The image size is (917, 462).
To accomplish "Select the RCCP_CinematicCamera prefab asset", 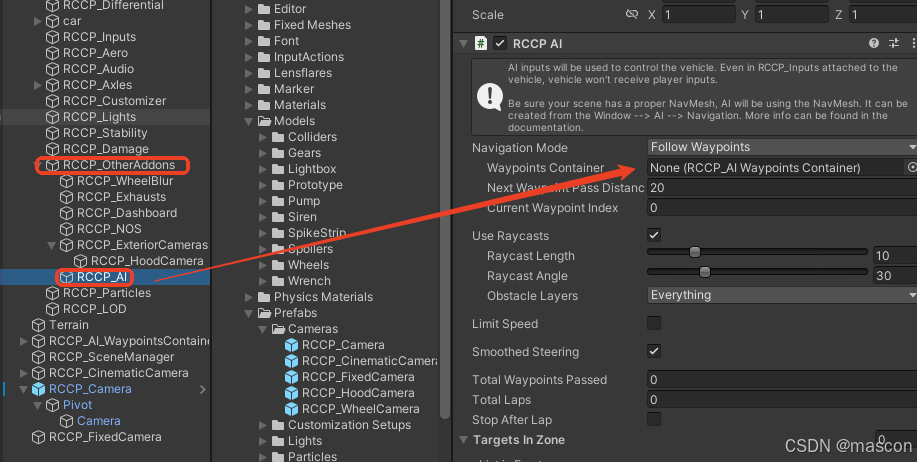I will pyautogui.click(x=361, y=361).
